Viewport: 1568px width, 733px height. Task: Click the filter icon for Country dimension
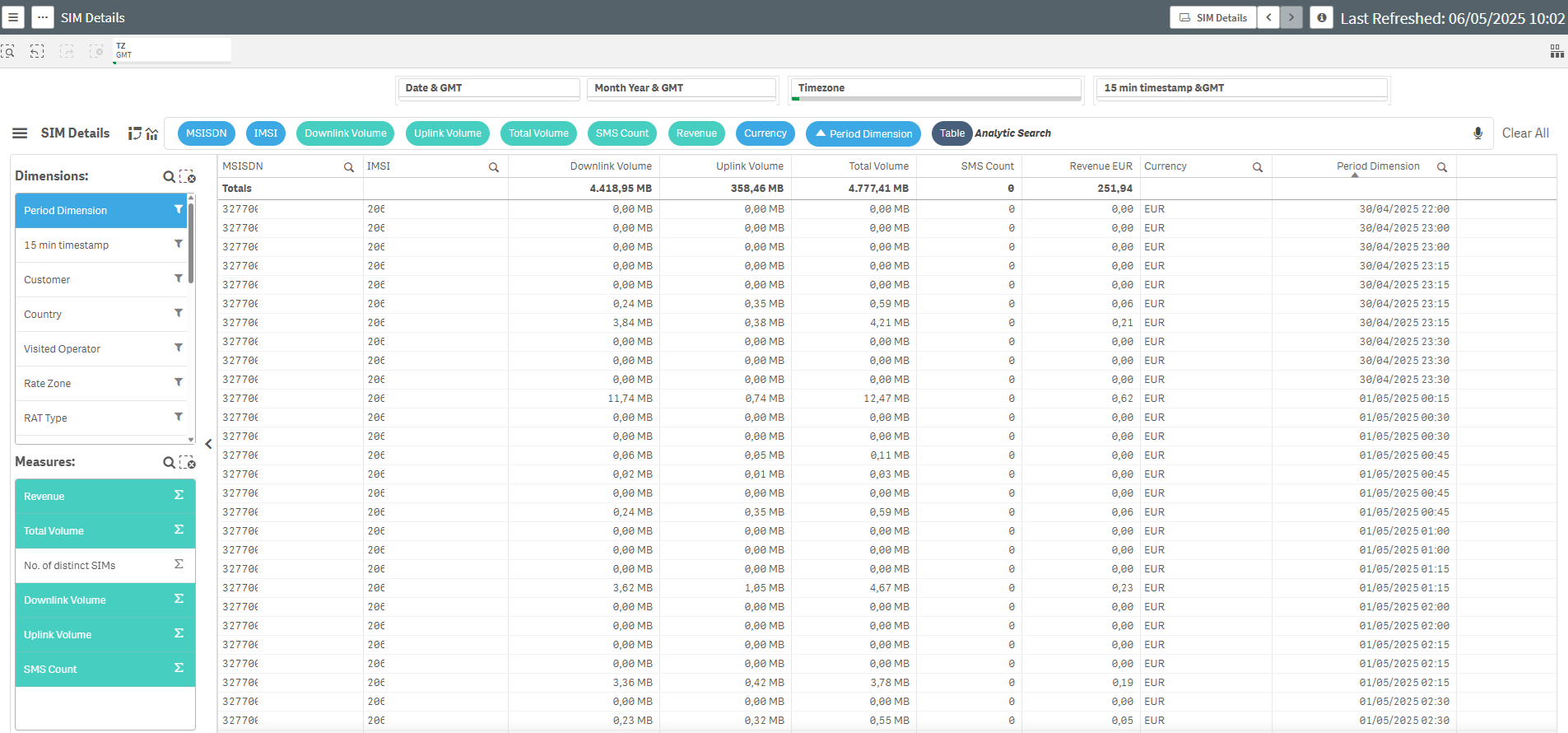179,314
